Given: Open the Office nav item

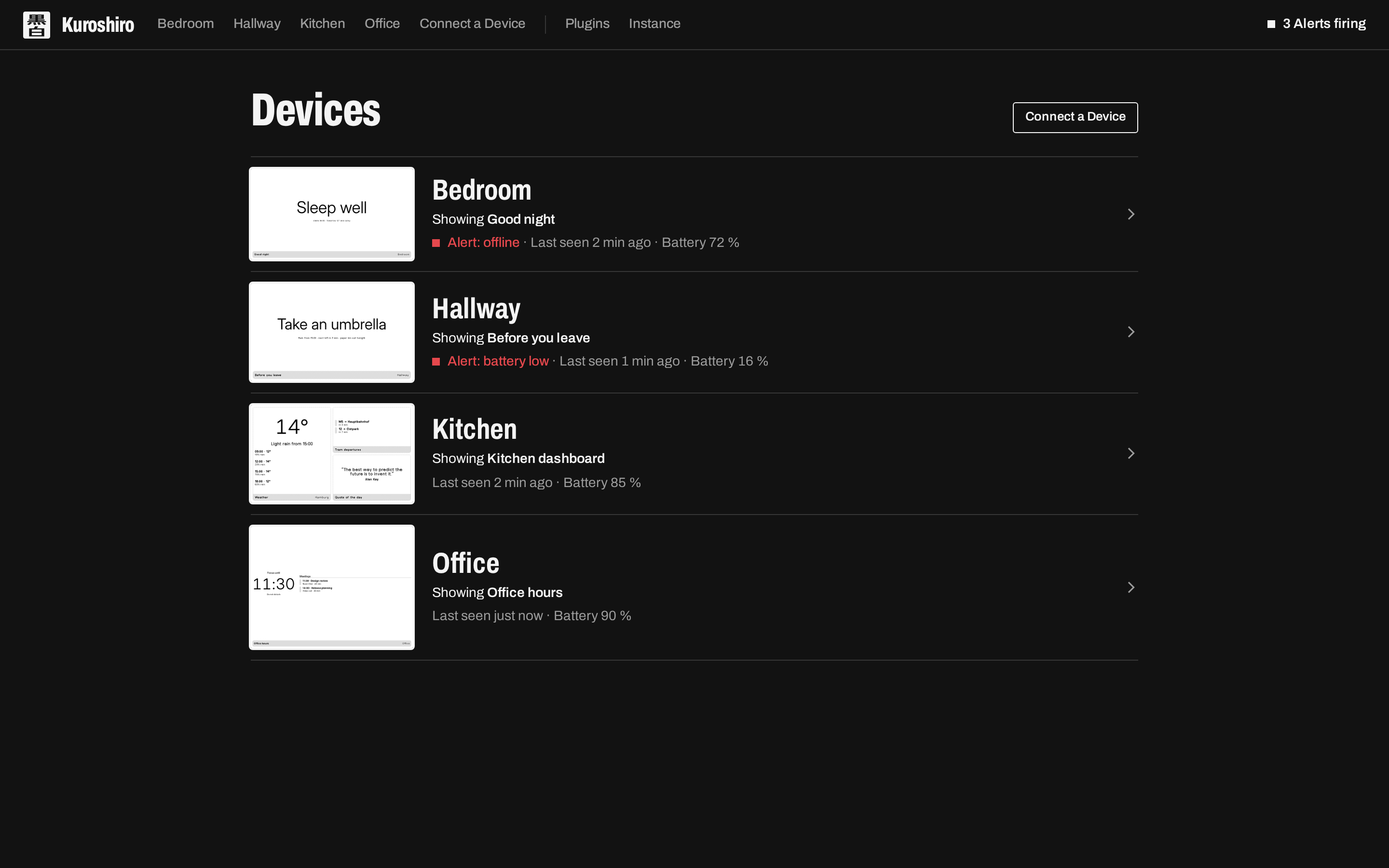Looking at the screenshot, I should (x=382, y=24).
